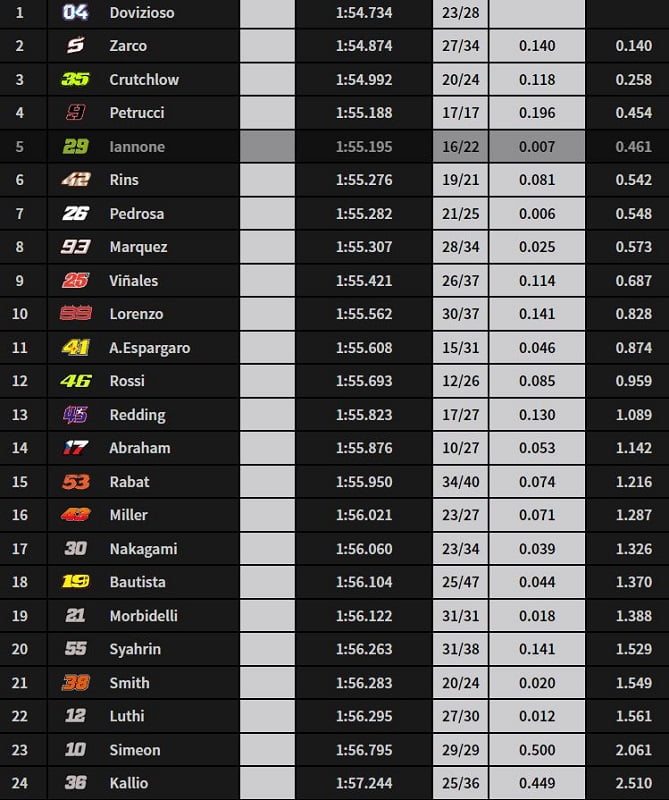Select Rossi's yellow number 46 badge
Screen dimensions: 669x800
point(75,381)
